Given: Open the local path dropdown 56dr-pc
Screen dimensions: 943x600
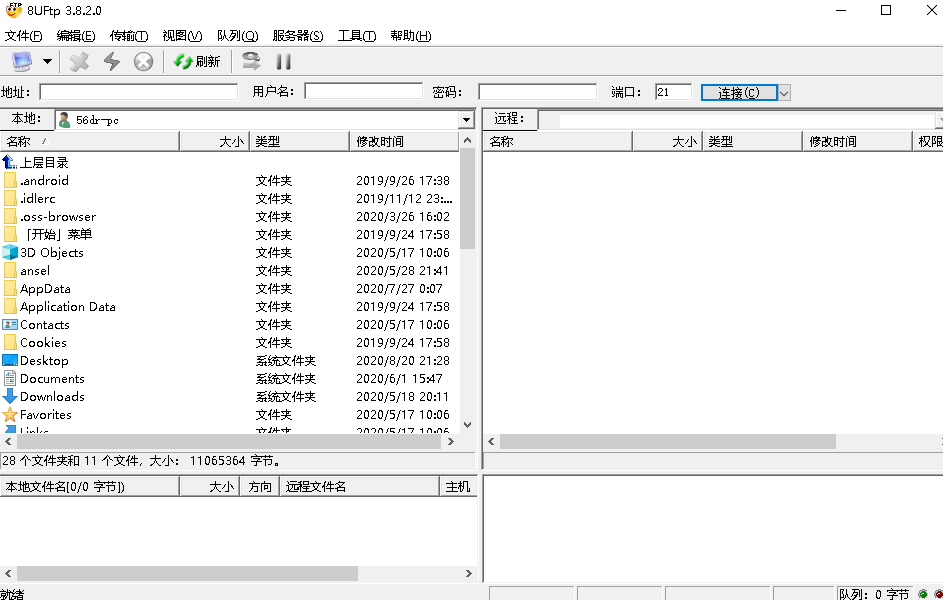Looking at the screenshot, I should [465, 120].
